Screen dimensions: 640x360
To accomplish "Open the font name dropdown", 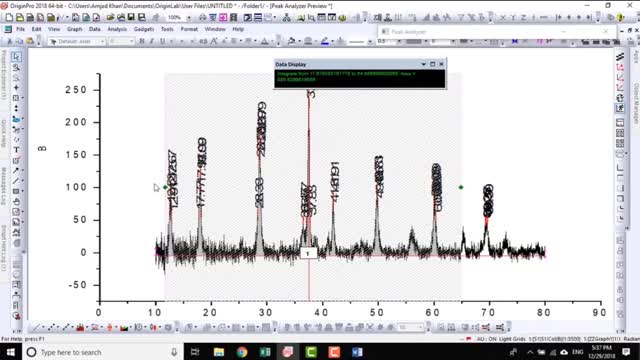I will (x=102, y=41).
